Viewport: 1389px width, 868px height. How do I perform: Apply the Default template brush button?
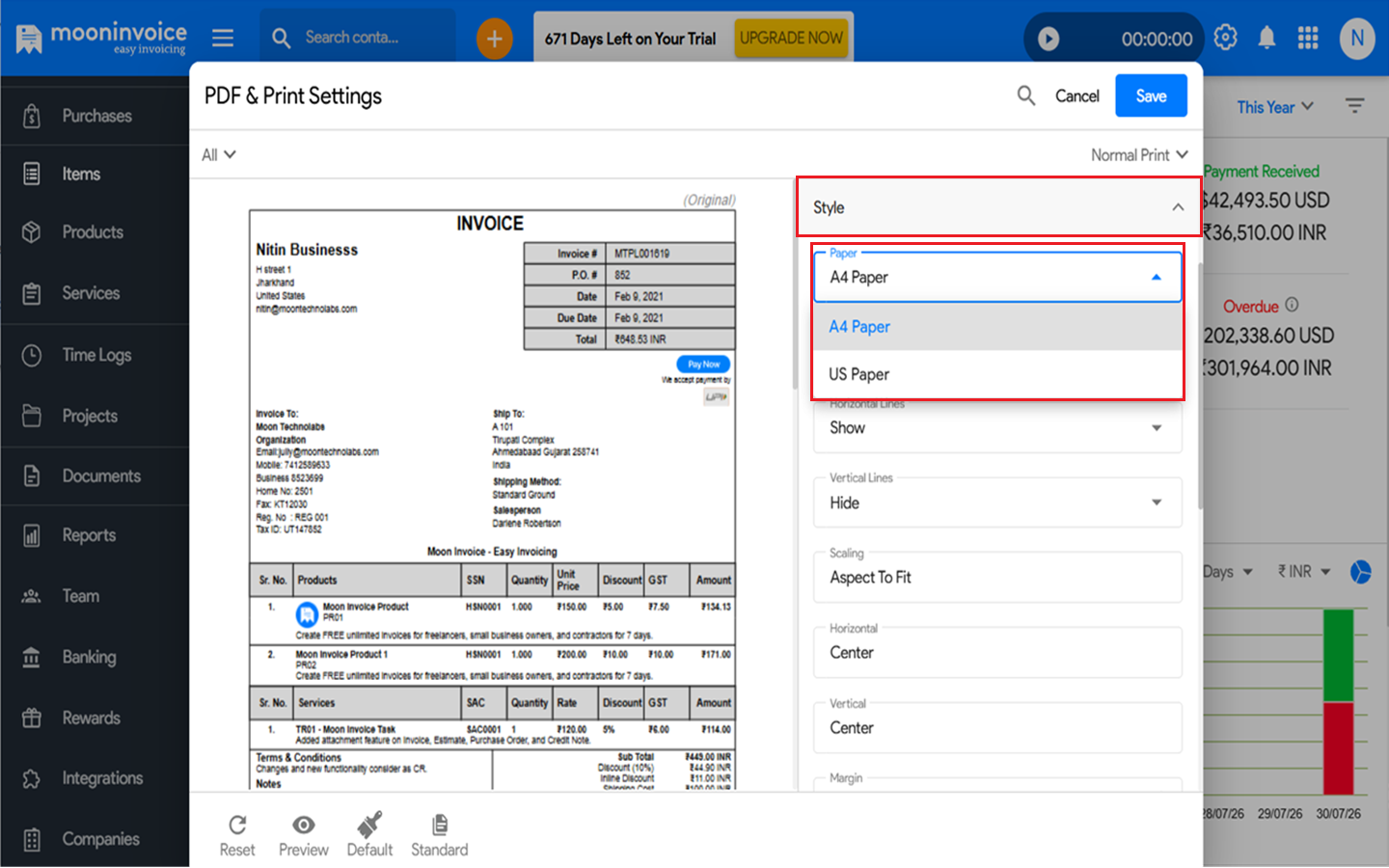[369, 835]
